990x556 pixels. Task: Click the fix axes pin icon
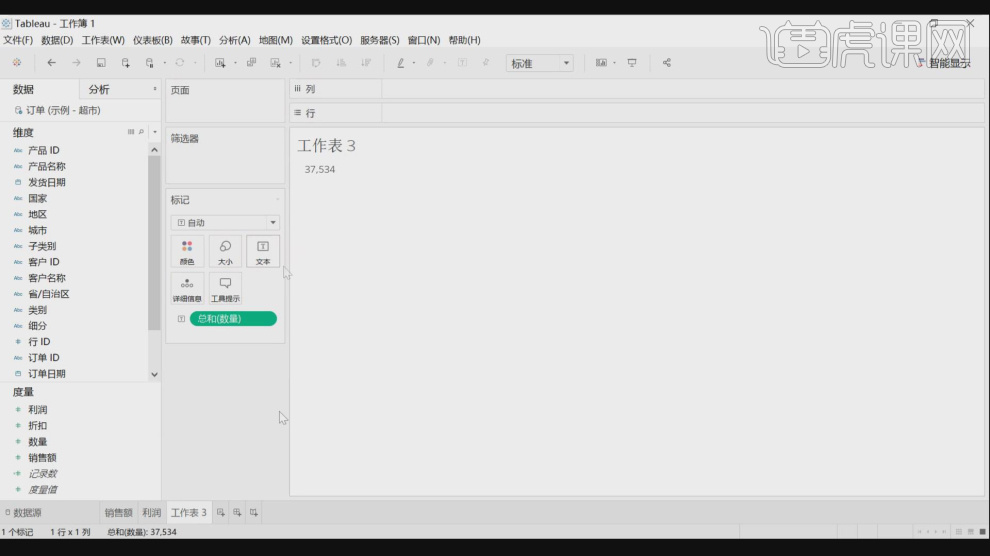click(x=486, y=62)
